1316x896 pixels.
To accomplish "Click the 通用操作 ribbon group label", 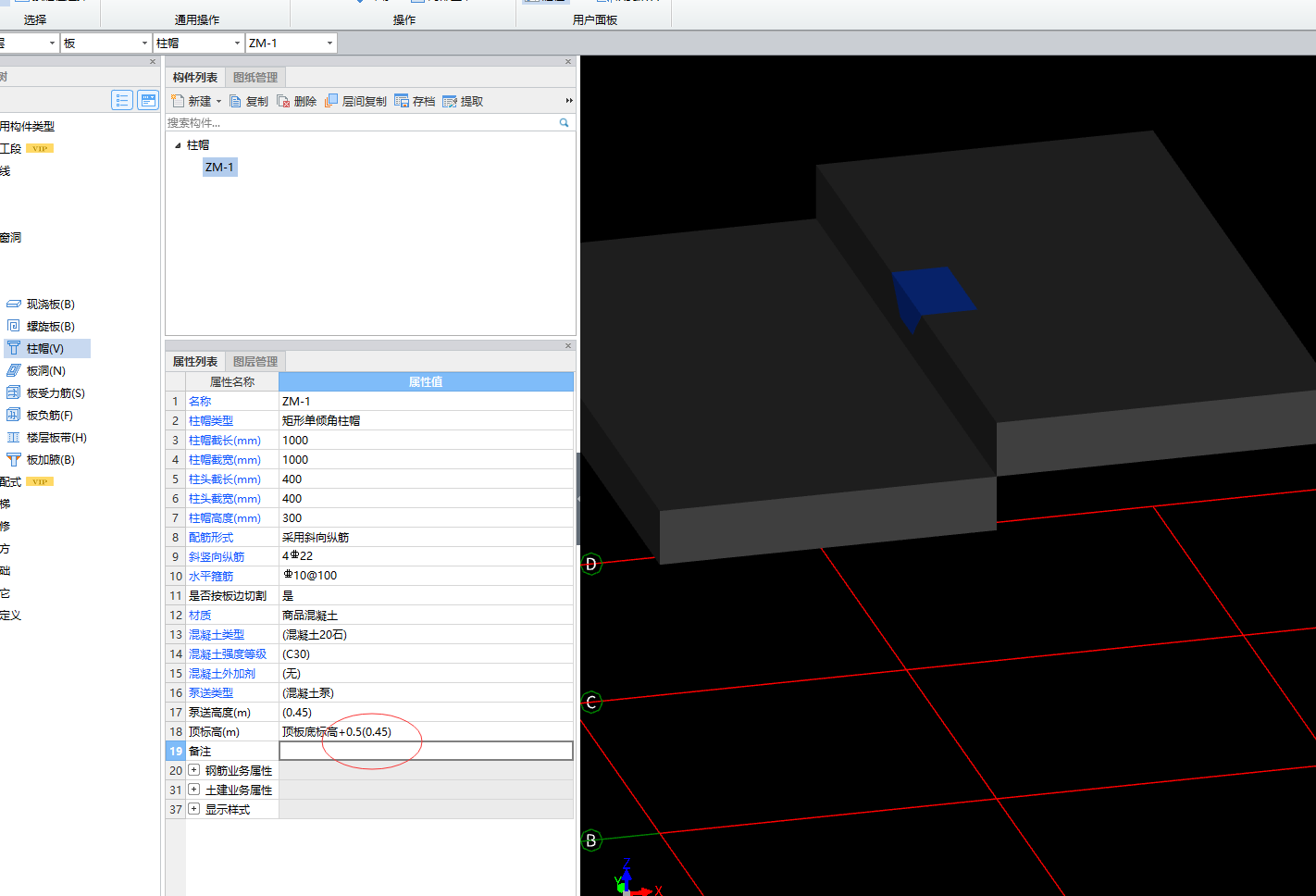I will click(x=196, y=19).
